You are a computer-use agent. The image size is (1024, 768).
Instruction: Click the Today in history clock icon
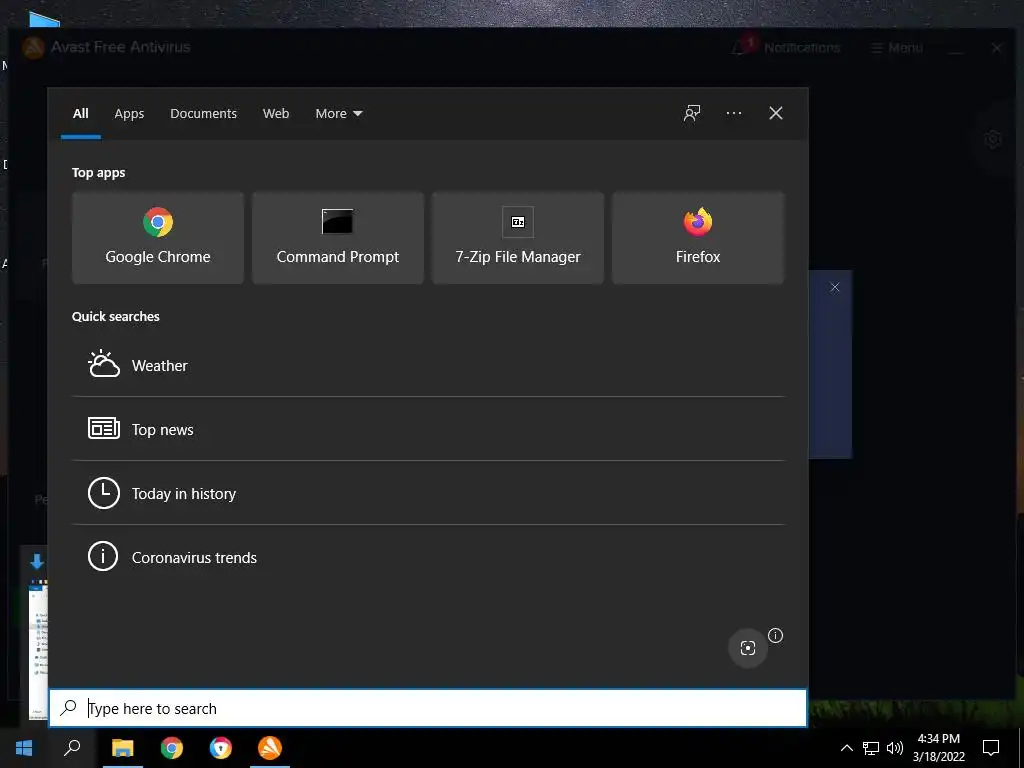[x=104, y=492]
